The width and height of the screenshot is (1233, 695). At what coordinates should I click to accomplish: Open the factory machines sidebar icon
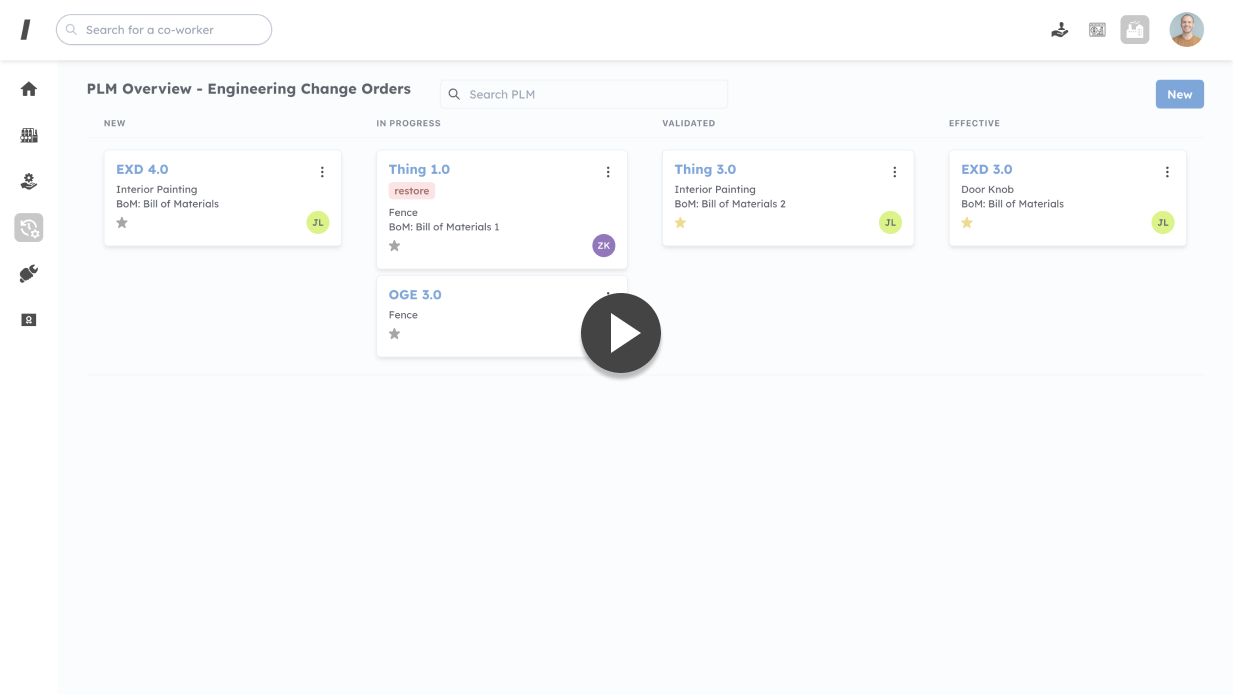coord(29,135)
